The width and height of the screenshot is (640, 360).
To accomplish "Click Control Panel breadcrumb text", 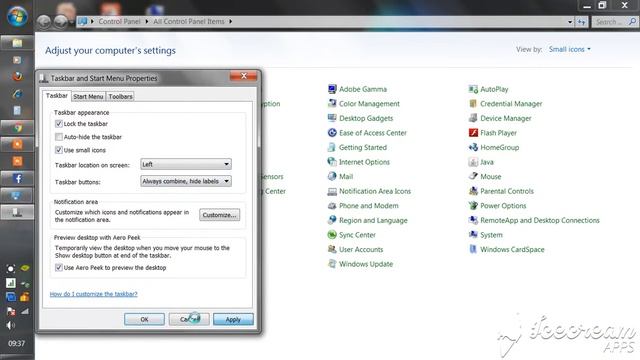I will (x=119, y=21).
